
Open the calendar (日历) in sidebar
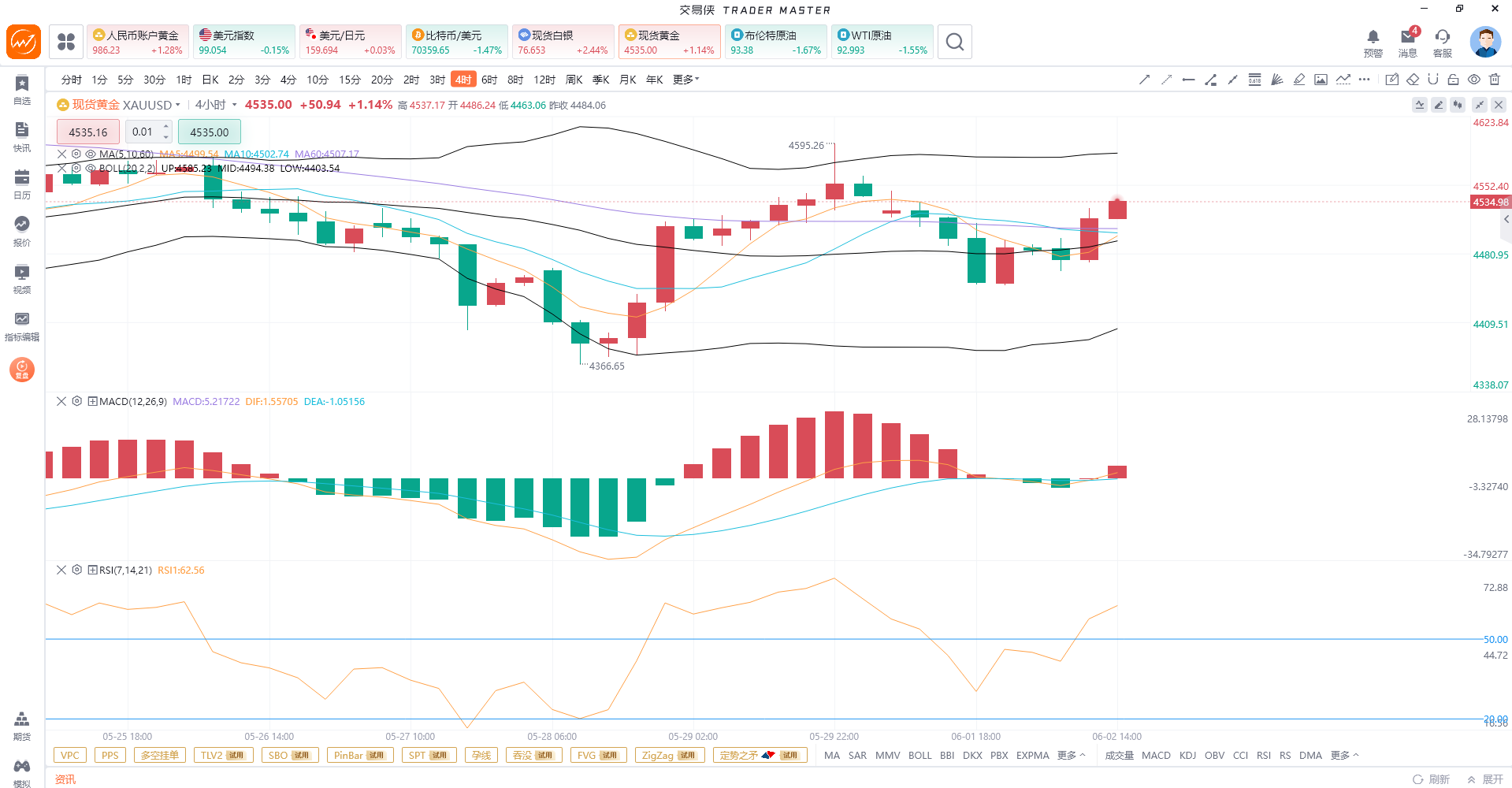click(22, 185)
